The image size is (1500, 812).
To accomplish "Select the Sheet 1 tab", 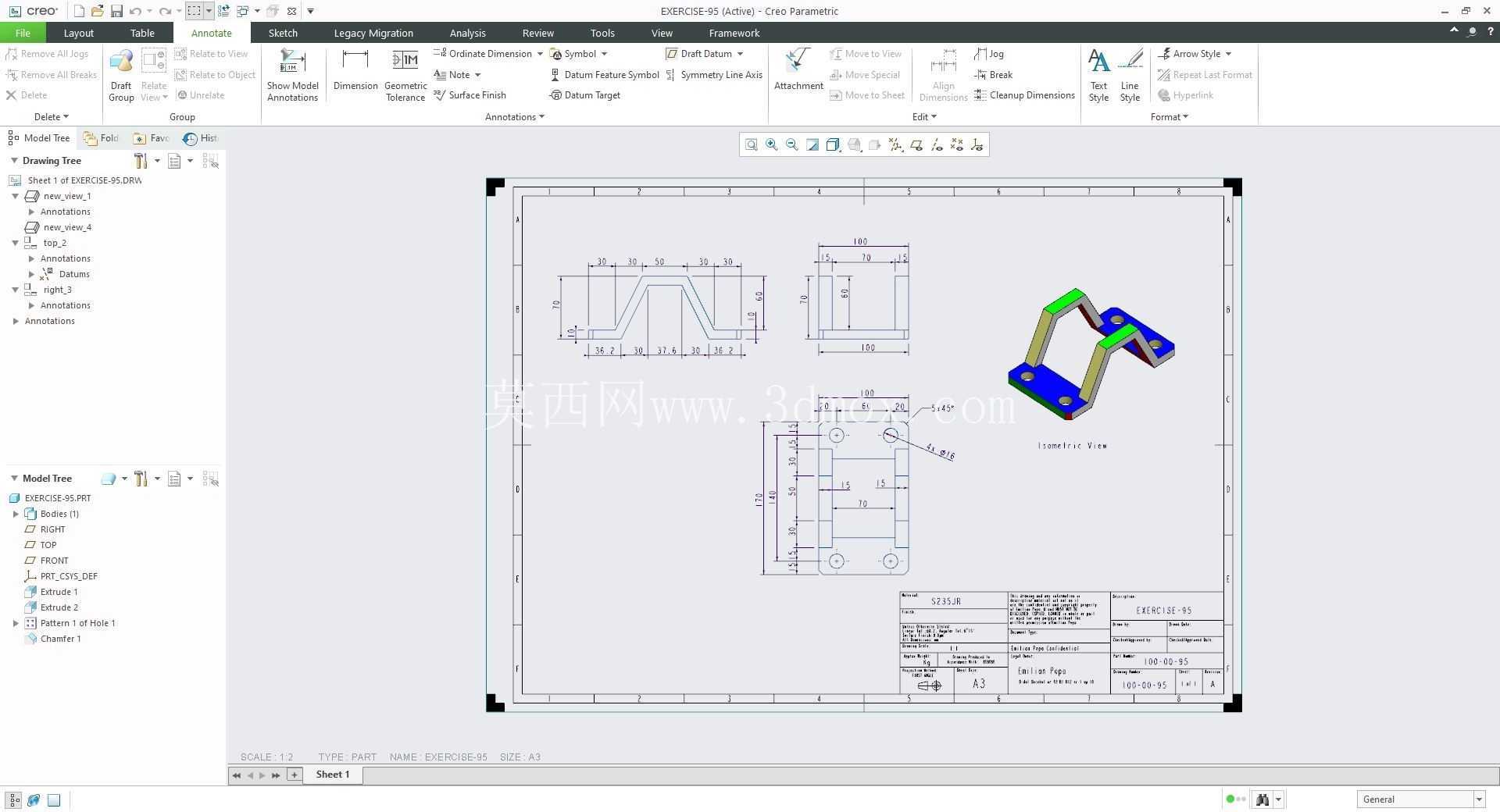I will coord(333,775).
